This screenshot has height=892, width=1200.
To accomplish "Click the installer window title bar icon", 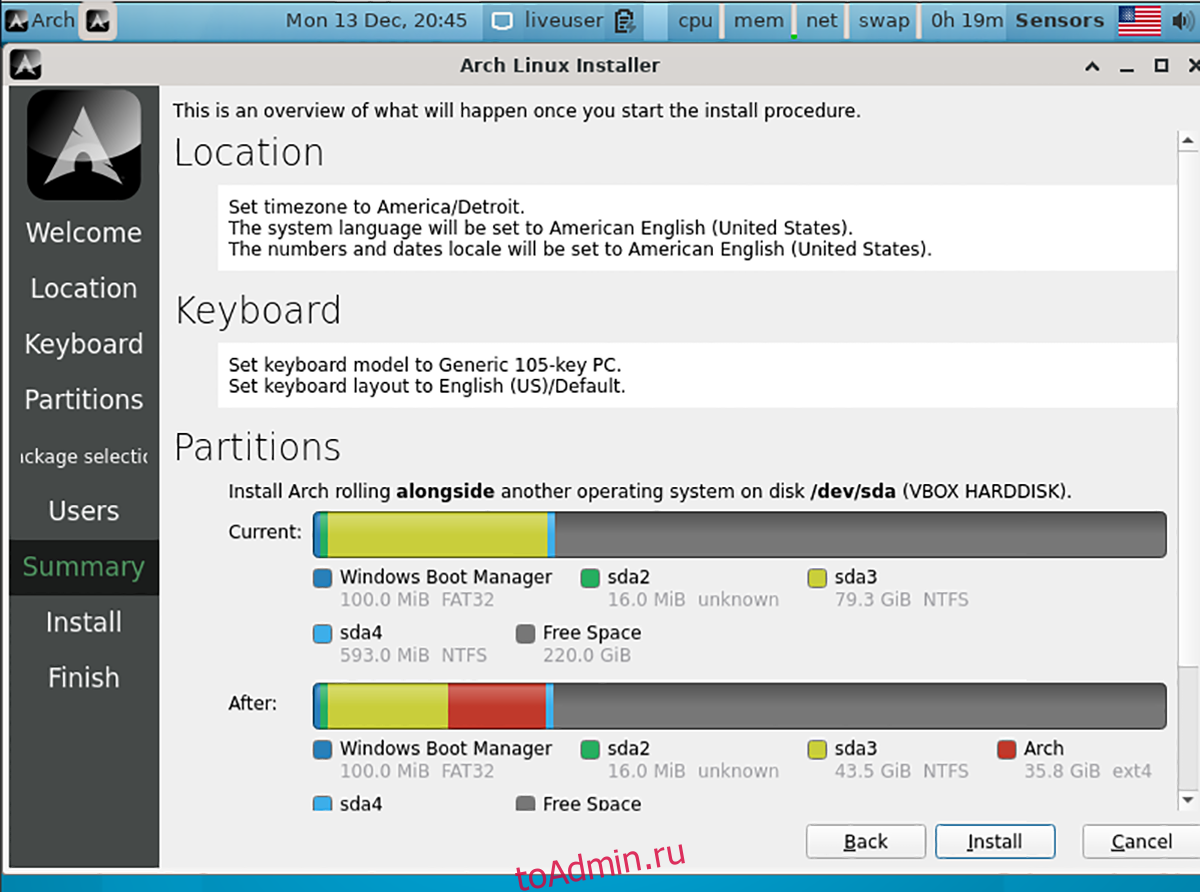I will (x=25, y=66).
